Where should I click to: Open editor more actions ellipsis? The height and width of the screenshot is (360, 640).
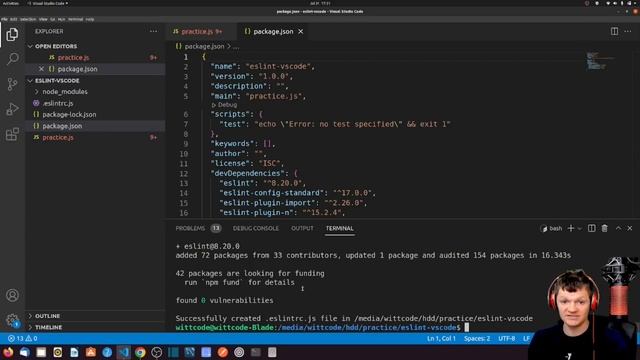pyautogui.click(x=628, y=31)
